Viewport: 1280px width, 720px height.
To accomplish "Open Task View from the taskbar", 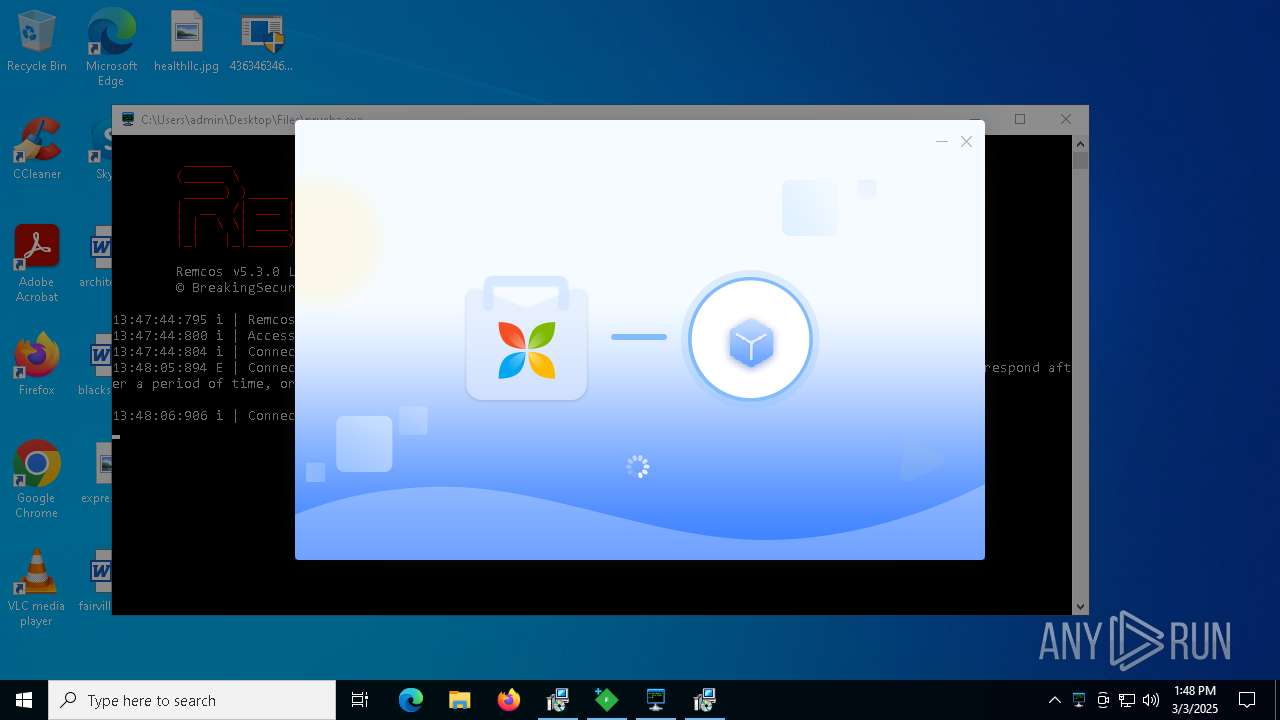I will 360,700.
